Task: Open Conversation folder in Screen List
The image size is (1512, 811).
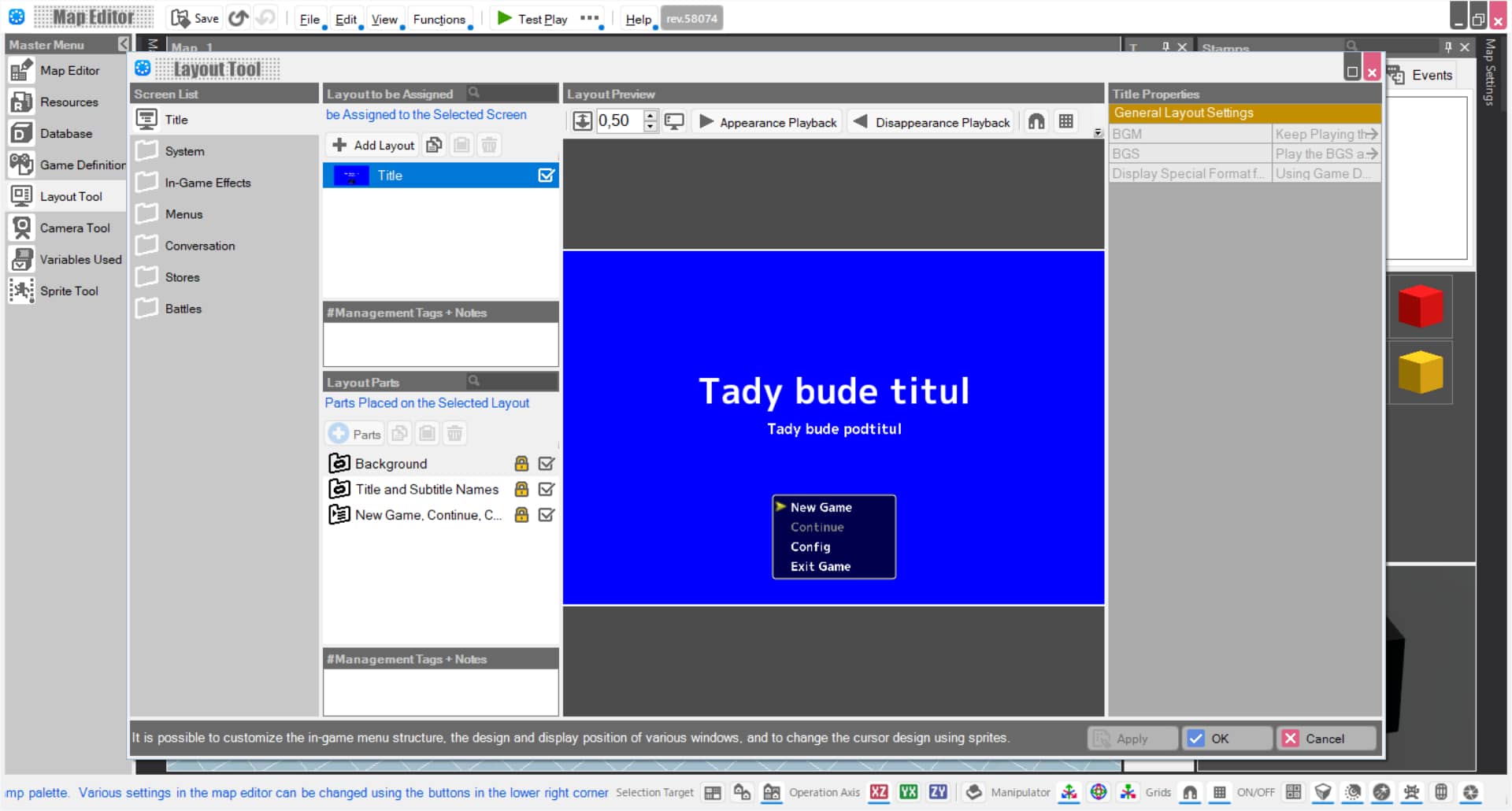Action: [x=224, y=246]
